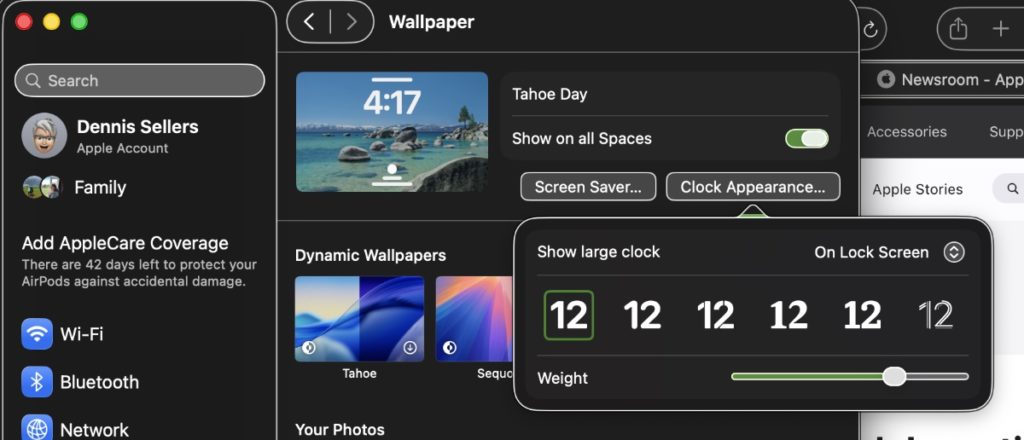Screen dimensions: 1024x440
Task: Select the Newsroom tab in Safari
Action: click(x=950, y=80)
